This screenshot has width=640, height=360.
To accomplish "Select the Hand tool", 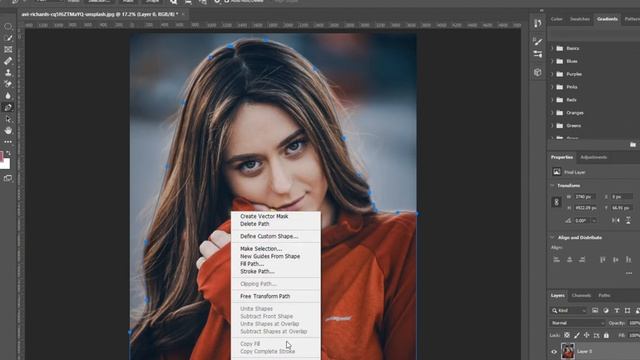I will point(8,131).
